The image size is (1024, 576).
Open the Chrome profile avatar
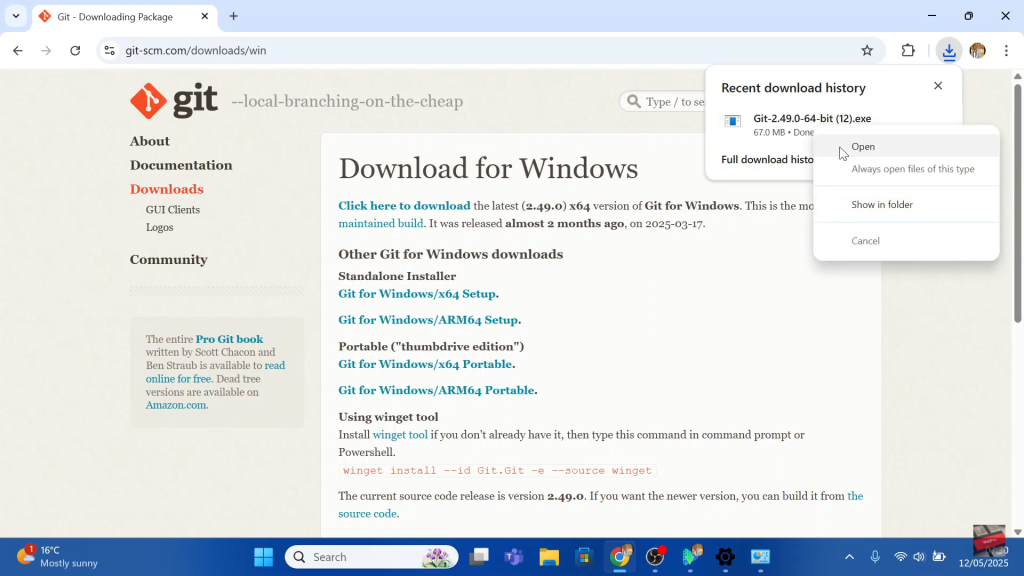point(978,50)
